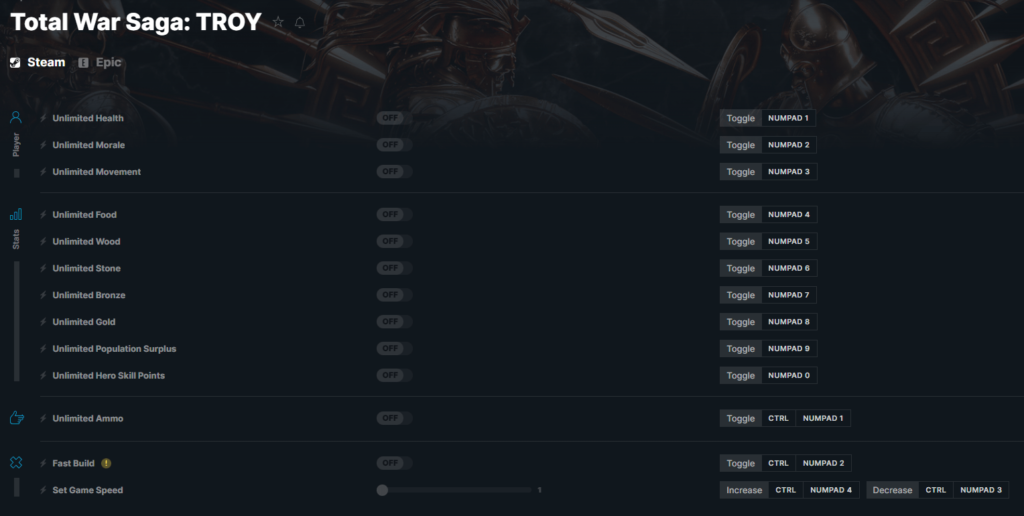Edit the CTRL hotkey key for Fast Build
This screenshot has width=1024, height=516.
778,463
